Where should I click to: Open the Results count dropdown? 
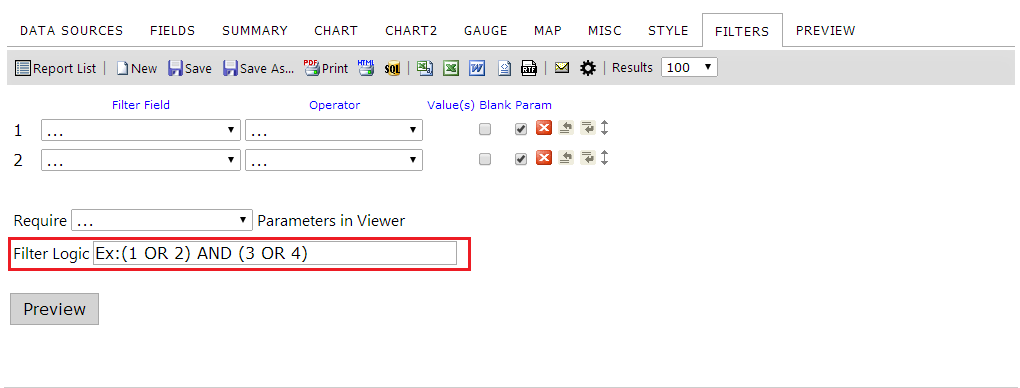tap(690, 68)
